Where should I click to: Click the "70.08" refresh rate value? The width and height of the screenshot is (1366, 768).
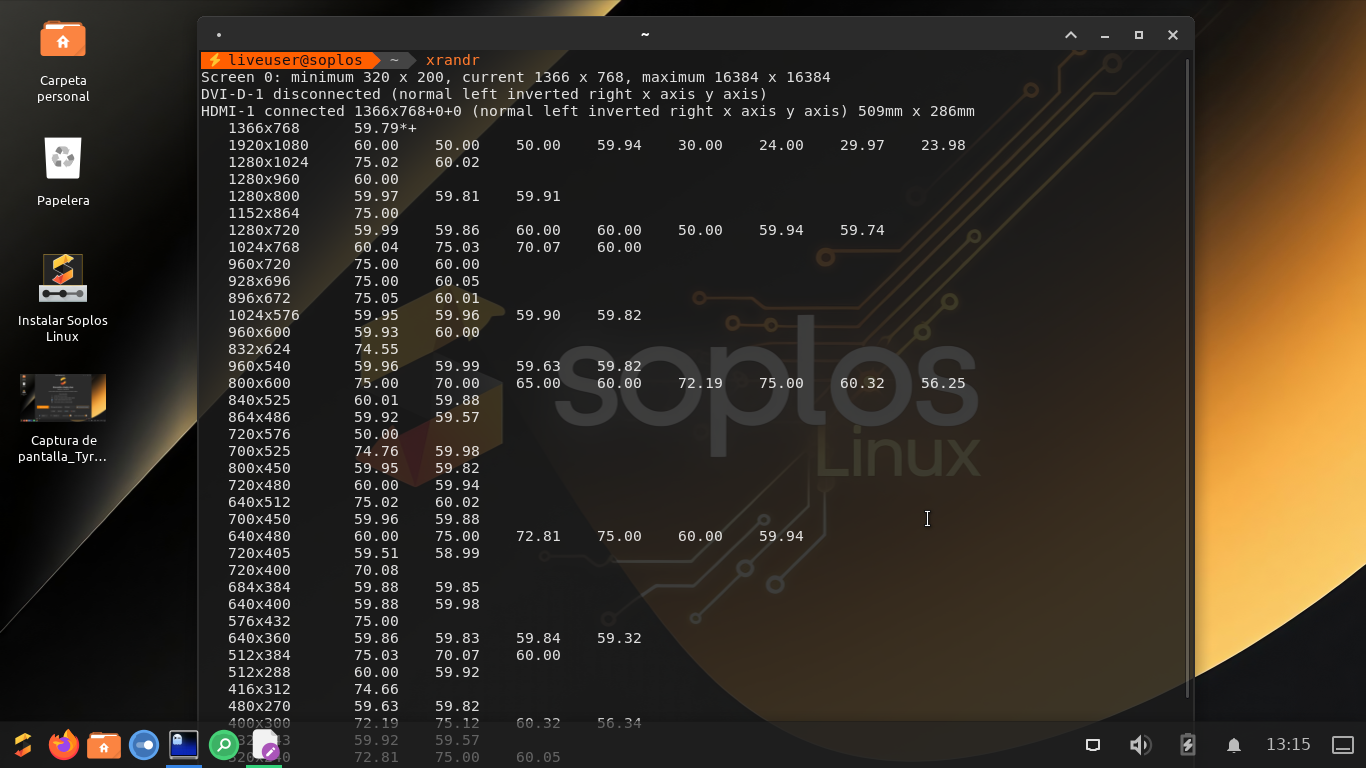pos(377,570)
